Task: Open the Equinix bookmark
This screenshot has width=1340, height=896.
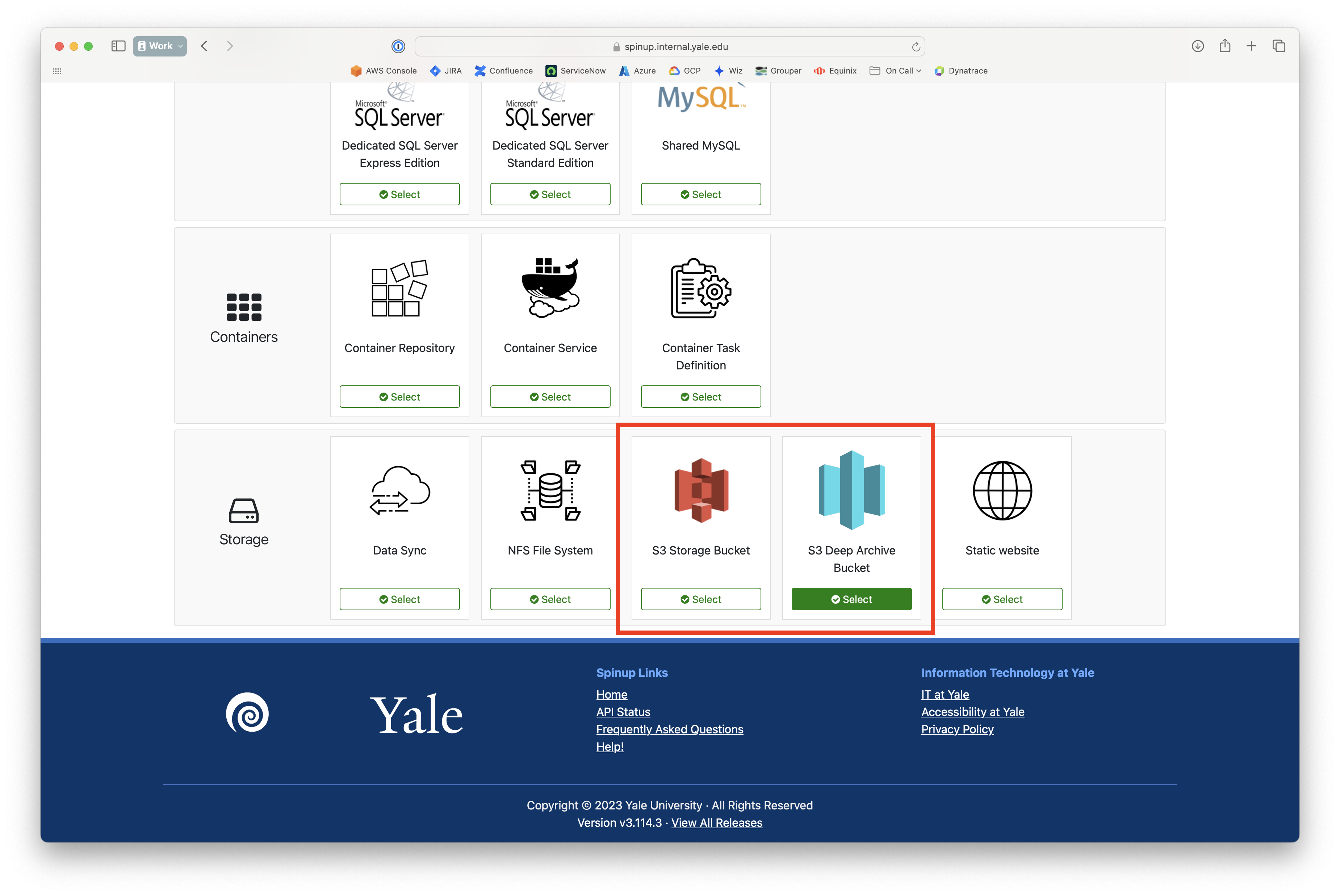Action: point(835,71)
